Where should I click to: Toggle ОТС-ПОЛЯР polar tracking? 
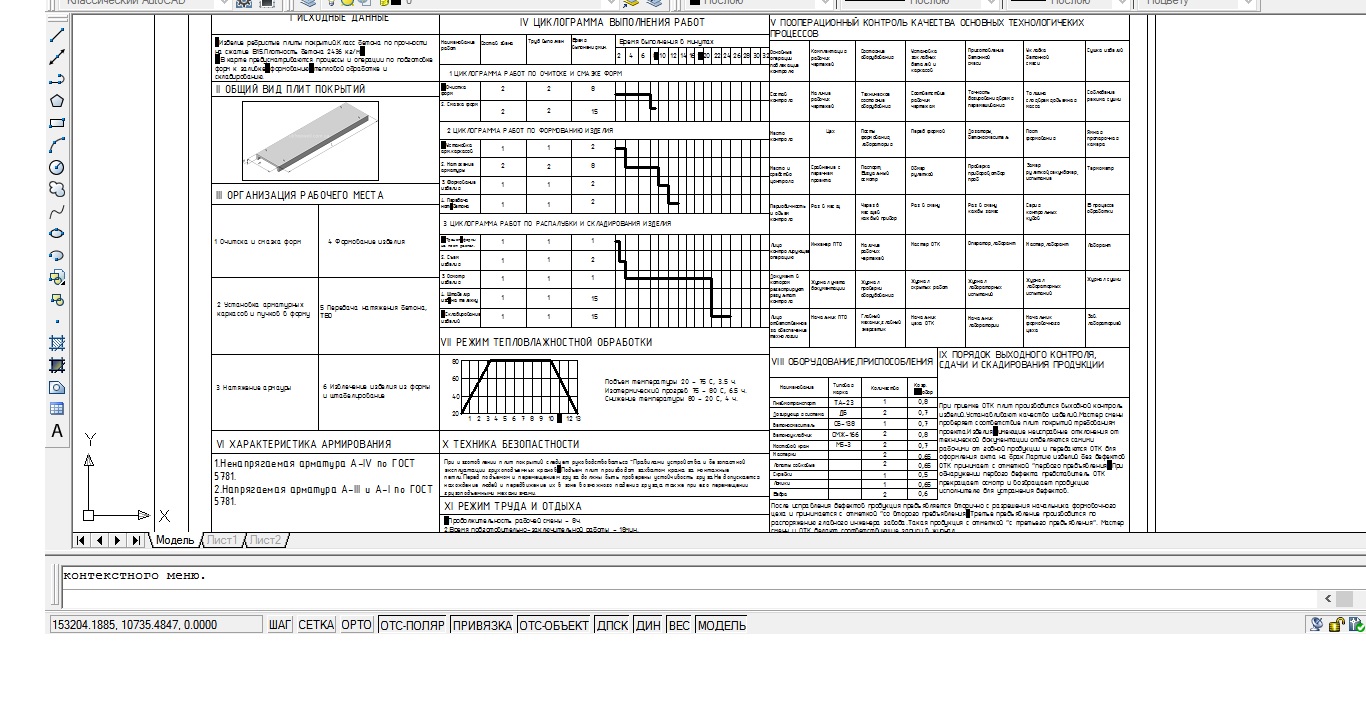pyautogui.click(x=412, y=625)
